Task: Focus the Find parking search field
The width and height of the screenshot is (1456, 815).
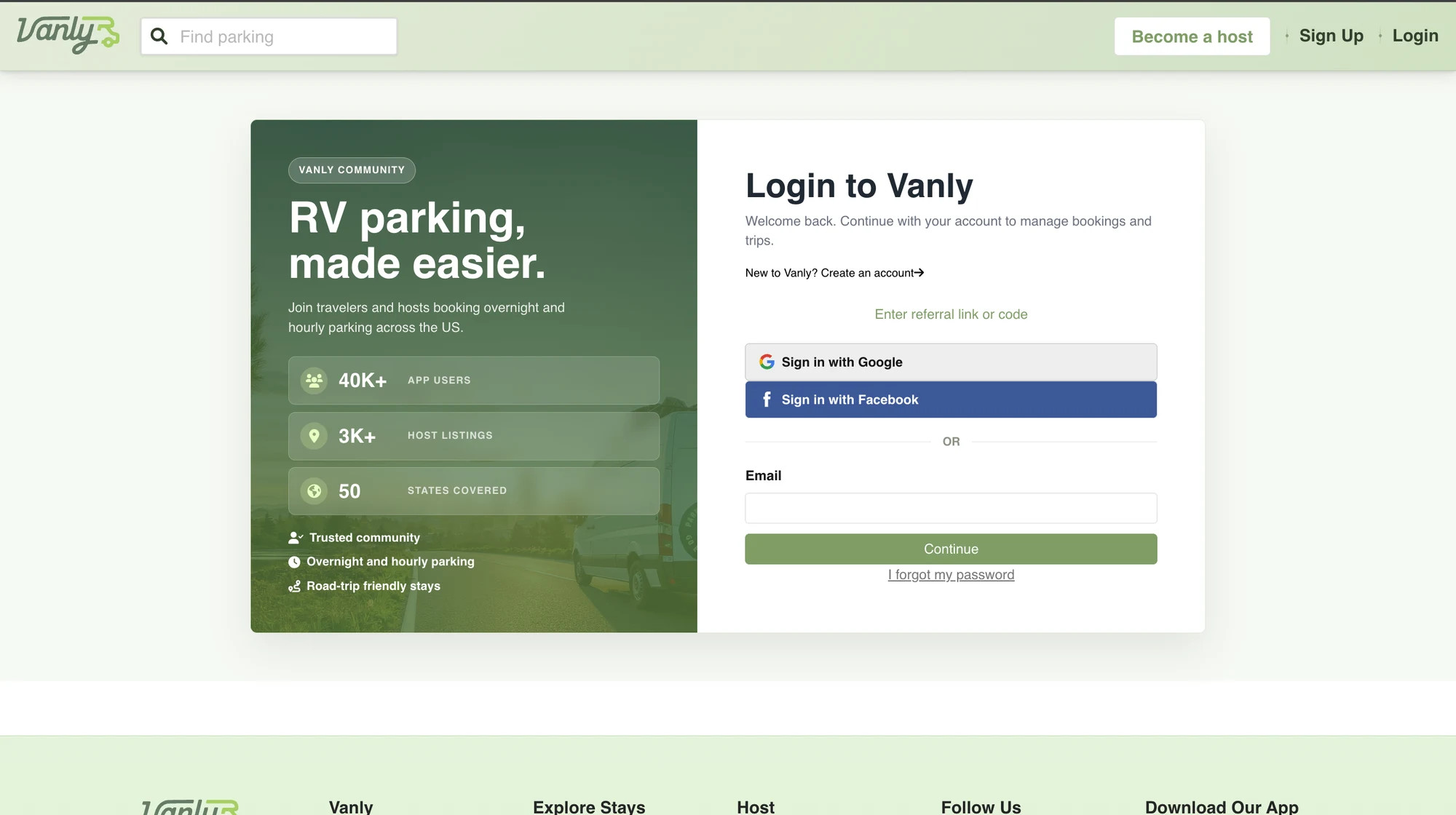Action: coord(269,36)
